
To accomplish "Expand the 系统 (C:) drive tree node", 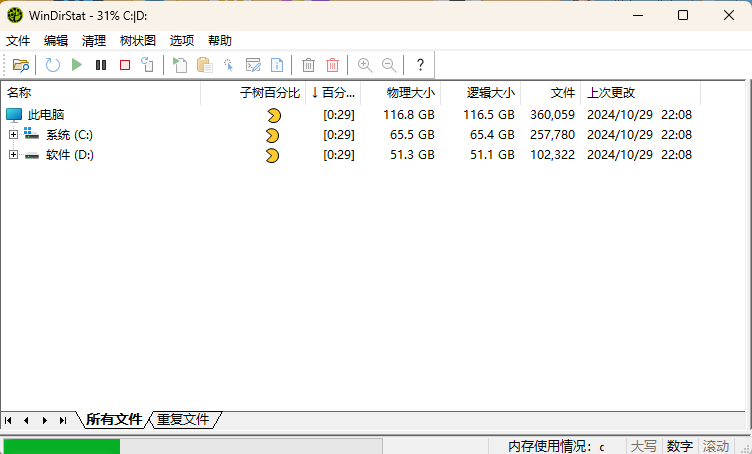I will pyautogui.click(x=13, y=135).
